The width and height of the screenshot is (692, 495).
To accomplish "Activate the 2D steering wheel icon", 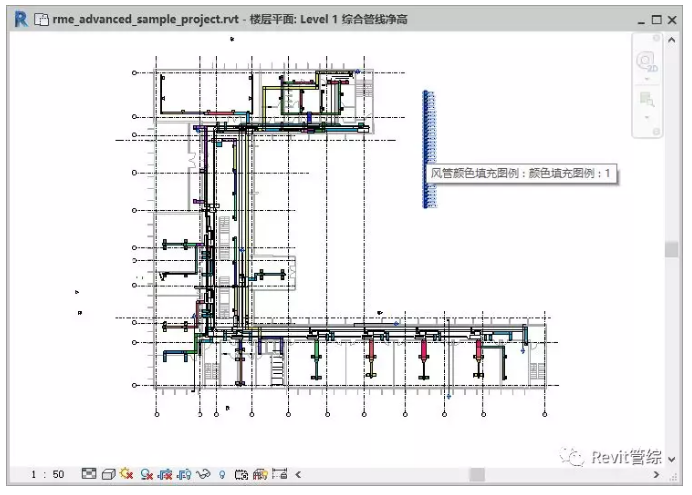I will click(646, 60).
